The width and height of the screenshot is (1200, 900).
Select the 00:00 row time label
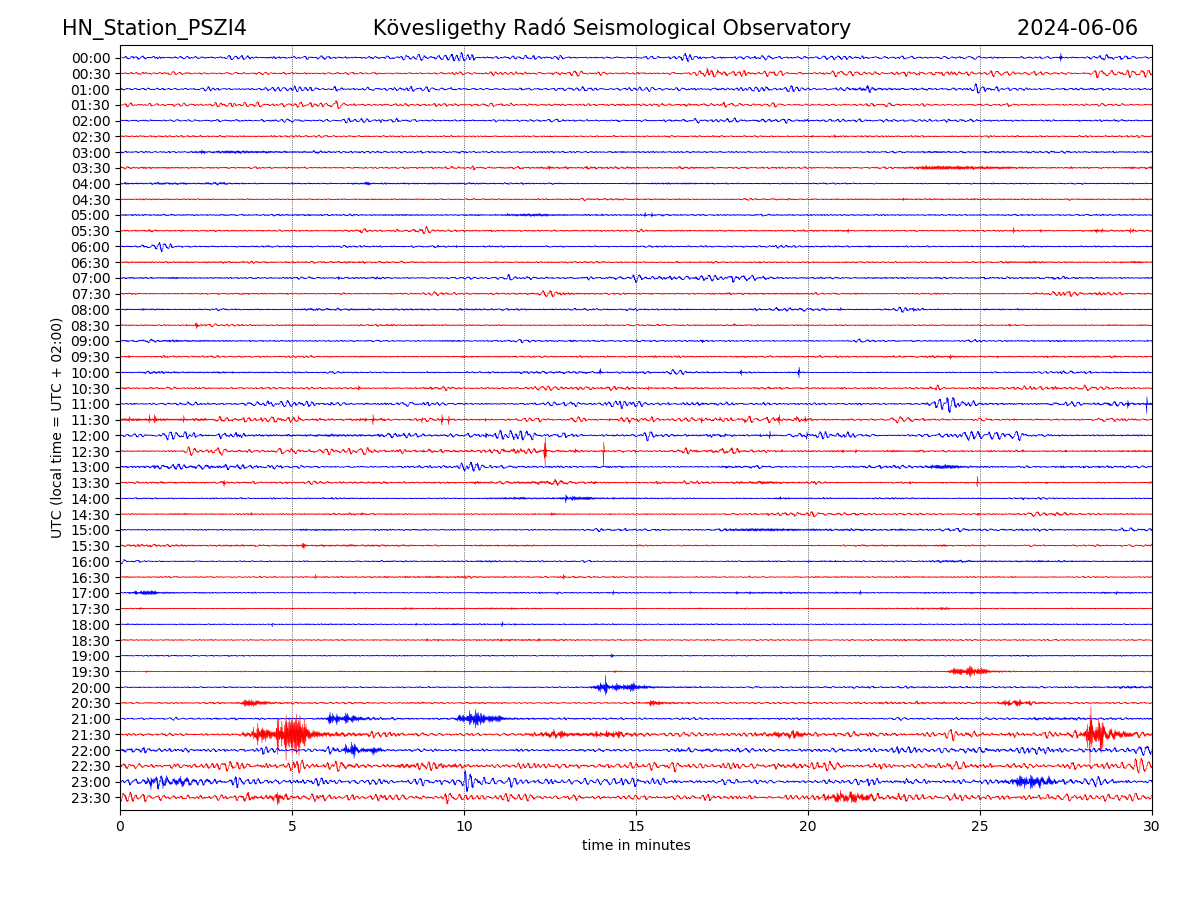pos(91,58)
